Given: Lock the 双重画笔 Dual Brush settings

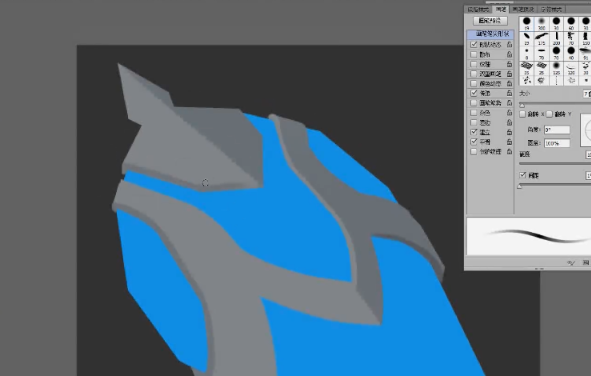Looking at the screenshot, I should [x=509, y=73].
